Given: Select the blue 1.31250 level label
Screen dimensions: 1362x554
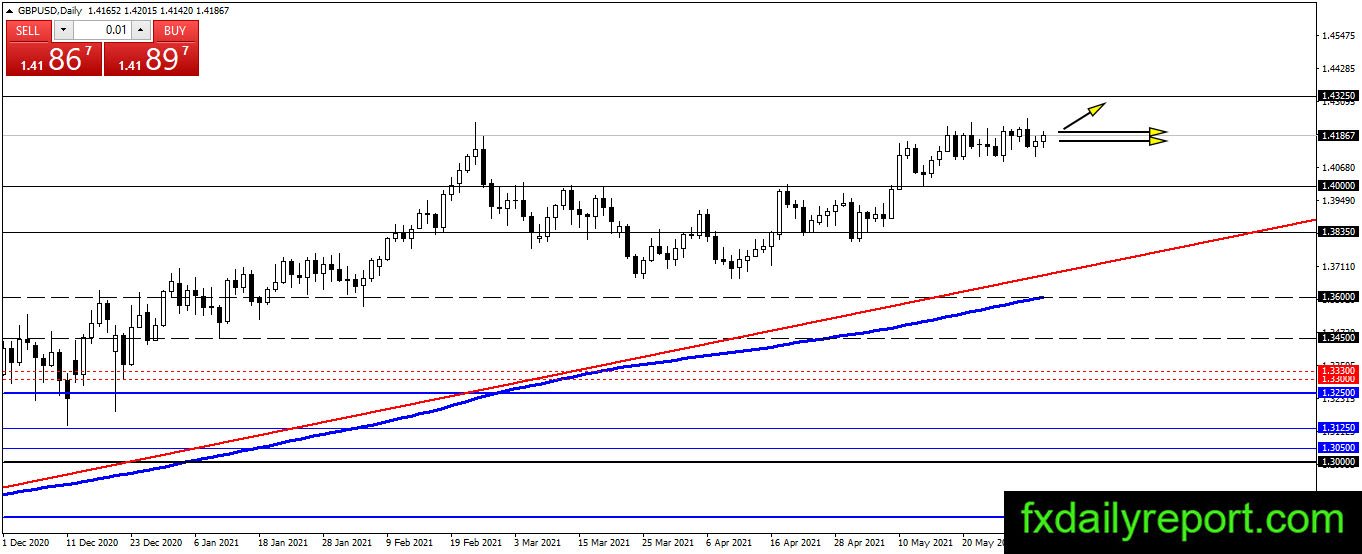Looking at the screenshot, I should click(1338, 428).
